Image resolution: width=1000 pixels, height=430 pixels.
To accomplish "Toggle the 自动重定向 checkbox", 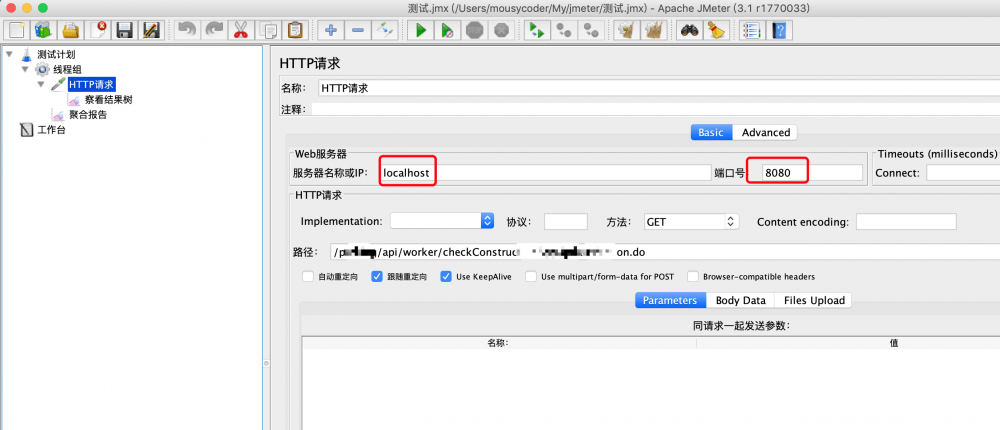I will [x=308, y=277].
